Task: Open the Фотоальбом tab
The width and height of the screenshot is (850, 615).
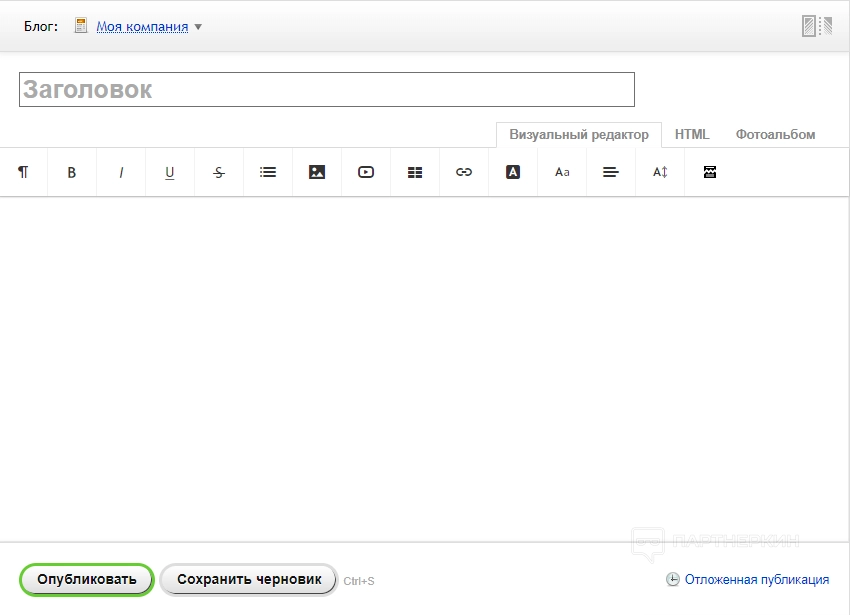Action: coord(775,134)
